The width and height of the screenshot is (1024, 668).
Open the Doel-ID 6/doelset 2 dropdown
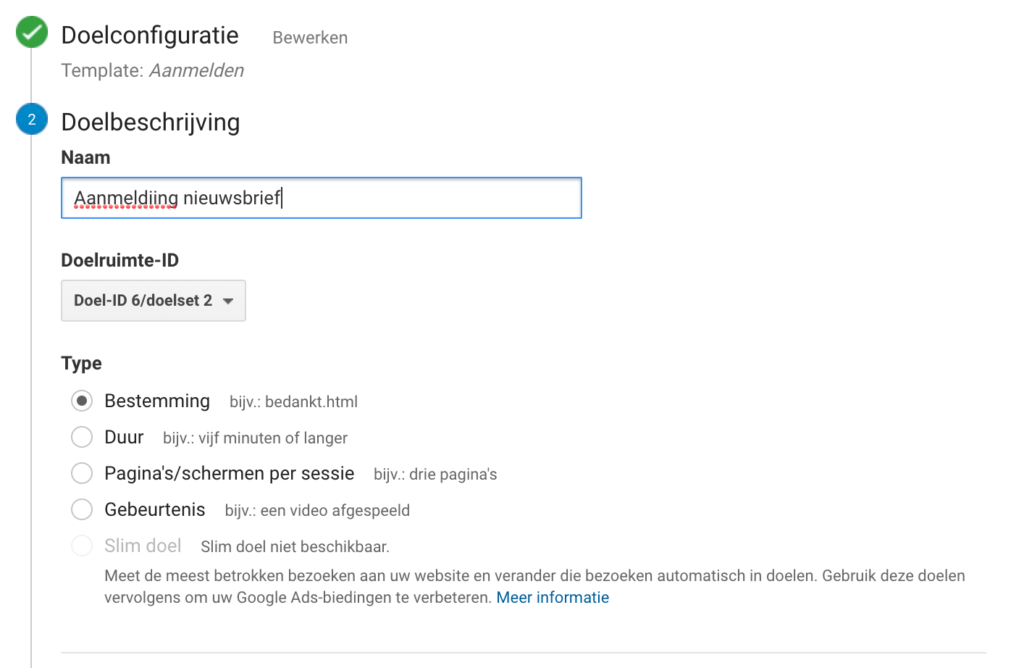coord(153,300)
